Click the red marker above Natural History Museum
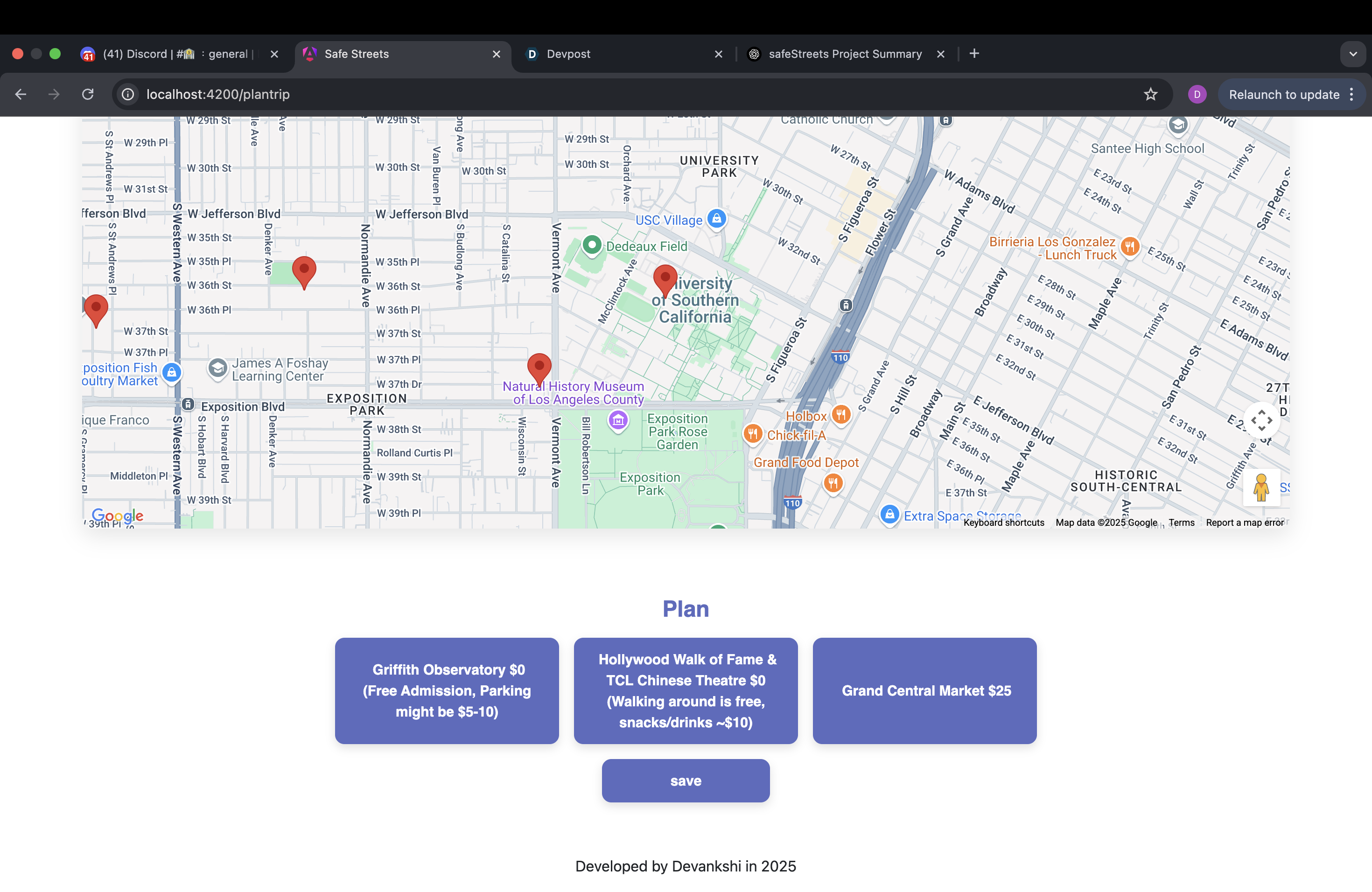This screenshot has width=1372, height=892. point(539,367)
